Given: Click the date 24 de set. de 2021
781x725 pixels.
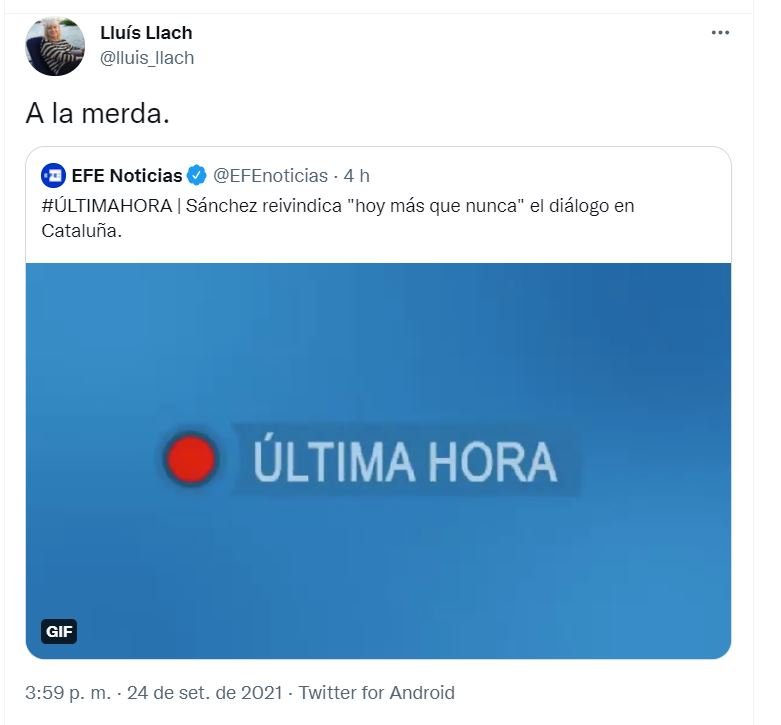Looking at the screenshot, I should [x=205, y=693].
